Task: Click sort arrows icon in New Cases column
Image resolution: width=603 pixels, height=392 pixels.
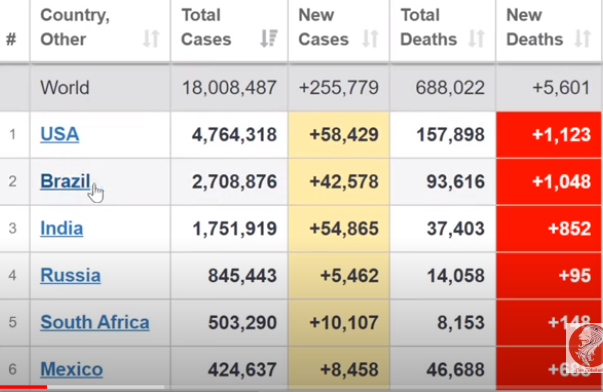Action: (x=370, y=39)
